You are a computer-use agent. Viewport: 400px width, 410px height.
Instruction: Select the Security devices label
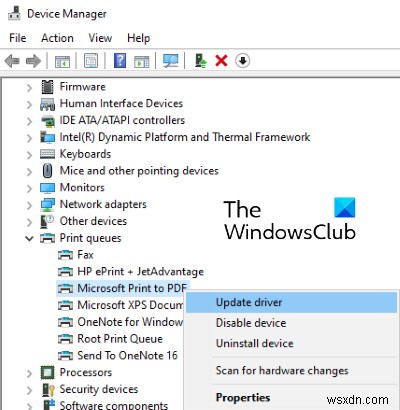pyautogui.click(x=99, y=389)
